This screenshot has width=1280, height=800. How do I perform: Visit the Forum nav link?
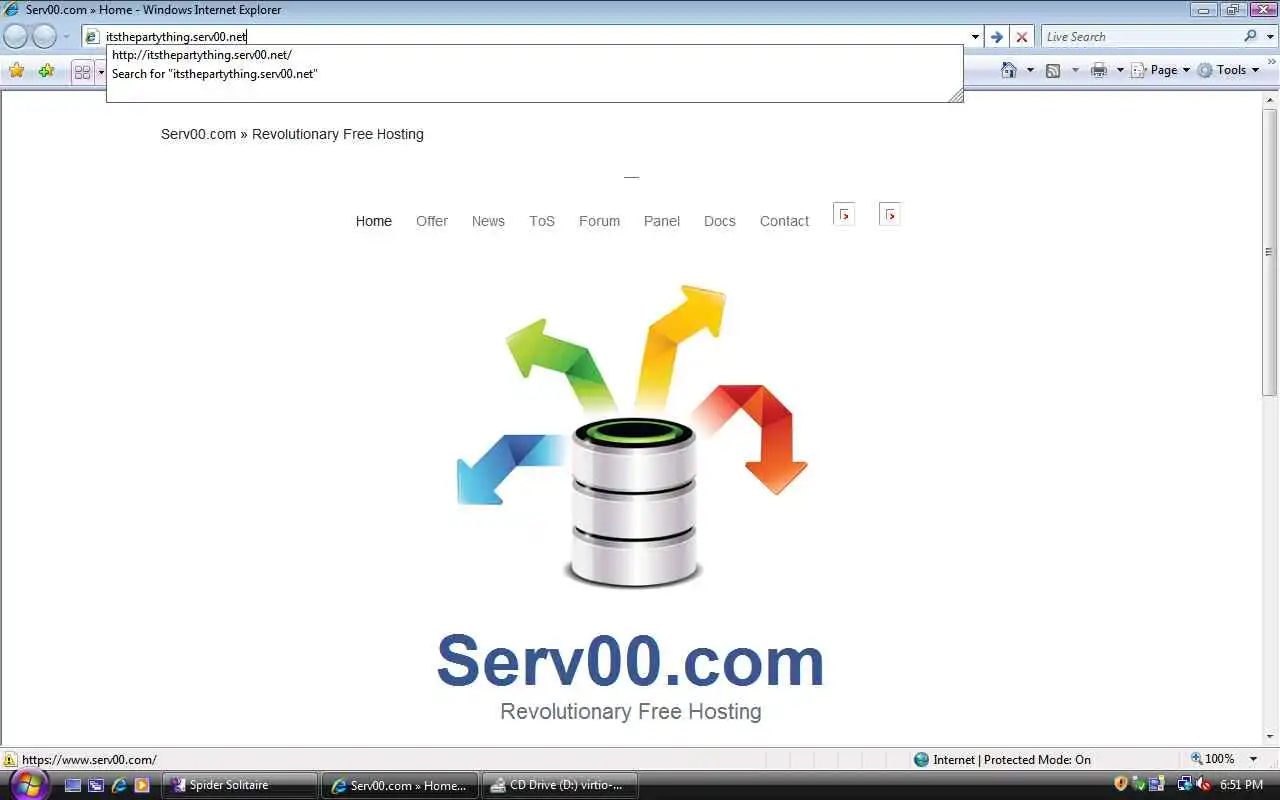[x=599, y=221]
